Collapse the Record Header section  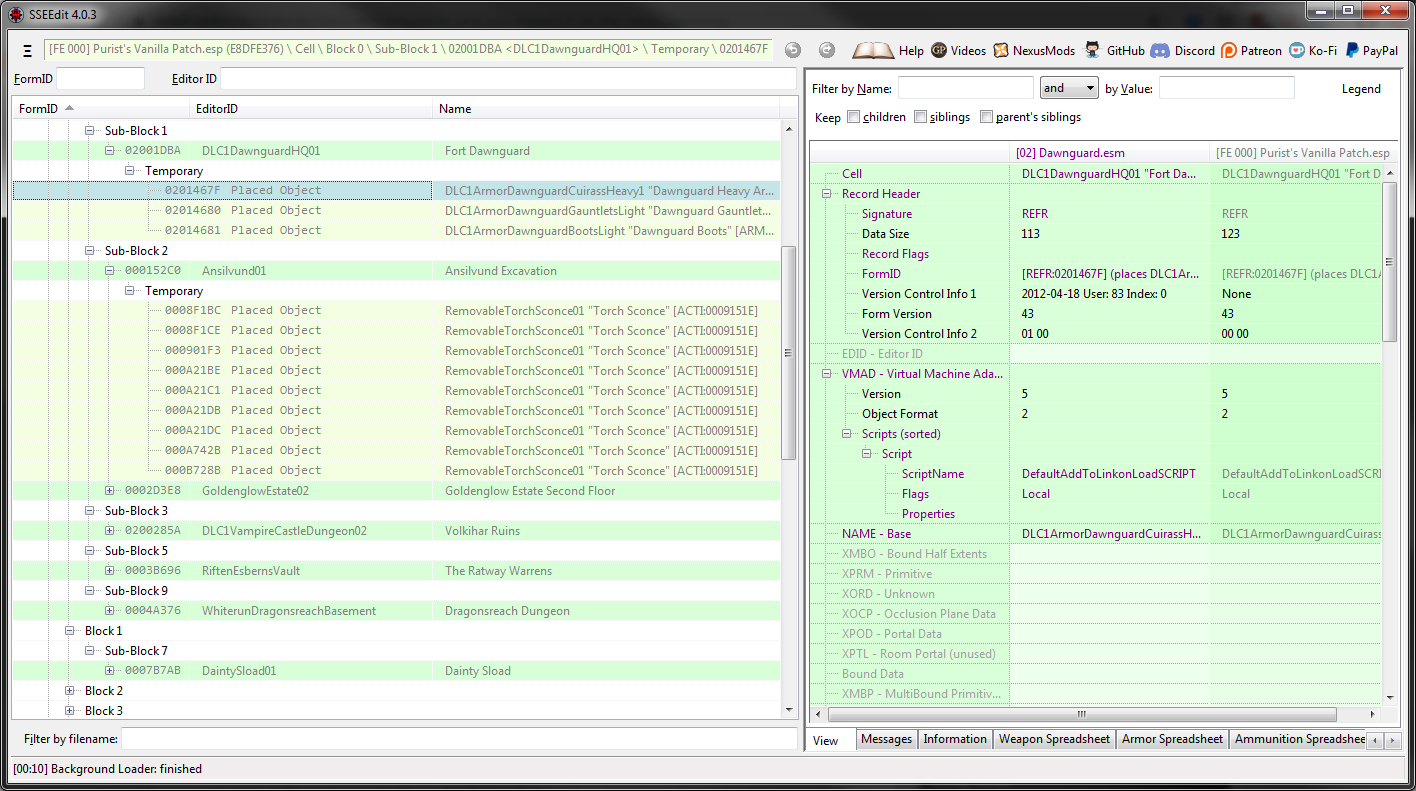coord(828,194)
